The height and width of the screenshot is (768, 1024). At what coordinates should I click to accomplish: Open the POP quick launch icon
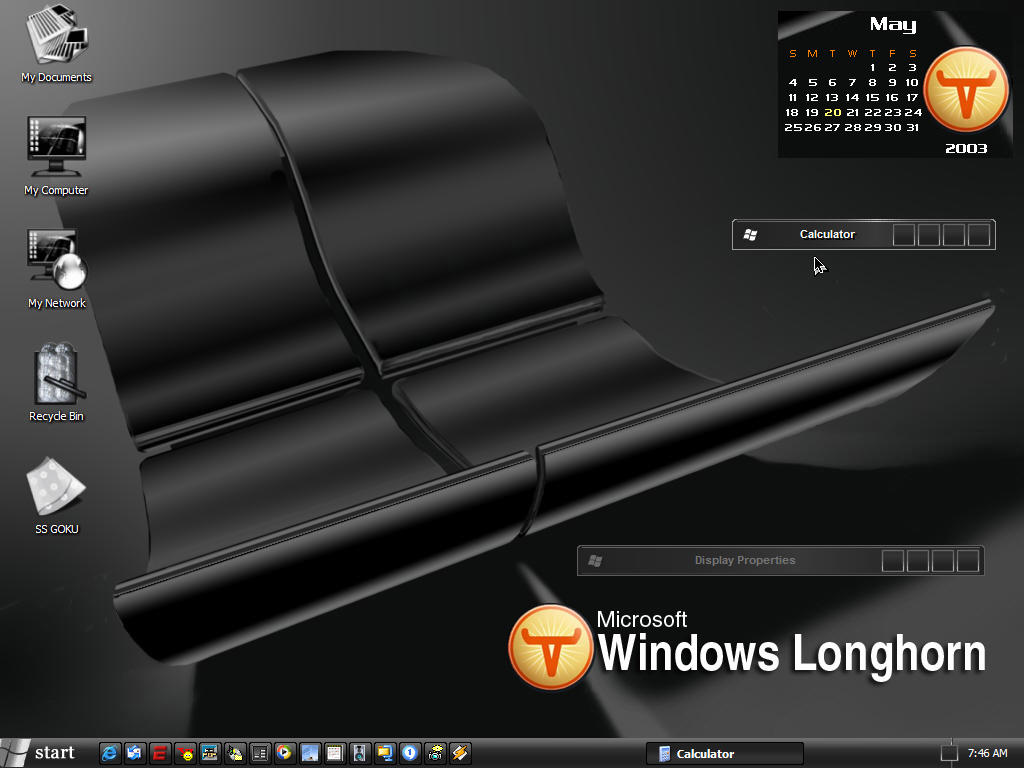pyautogui.click(x=210, y=753)
